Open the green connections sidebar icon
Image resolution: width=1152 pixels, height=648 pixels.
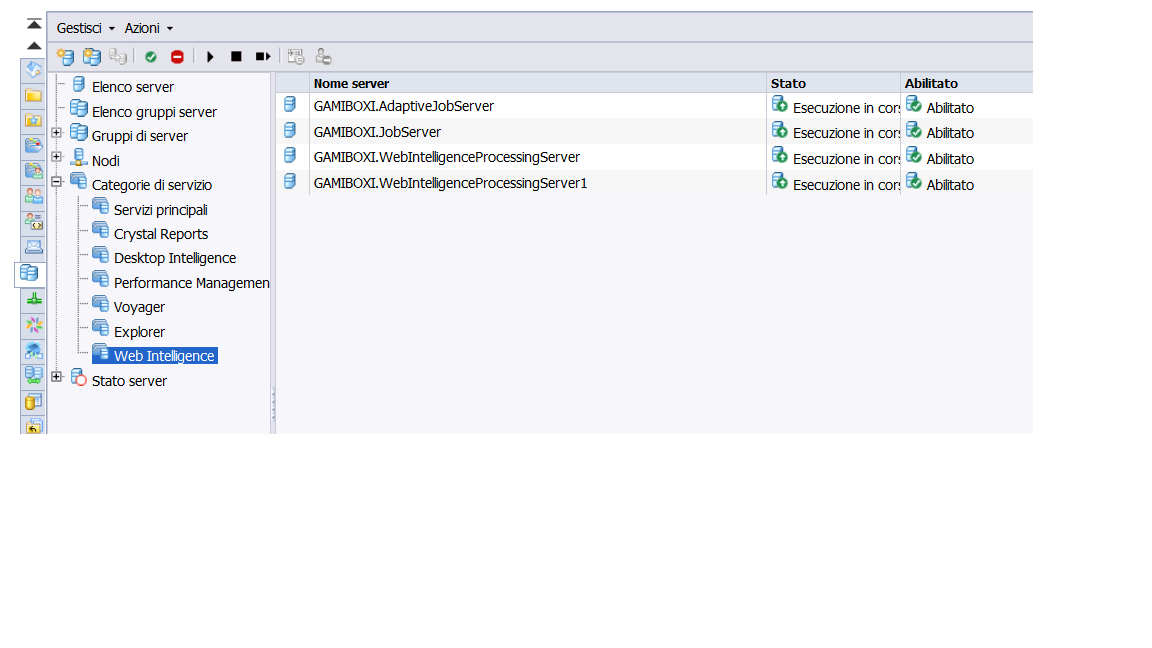pyautogui.click(x=34, y=299)
